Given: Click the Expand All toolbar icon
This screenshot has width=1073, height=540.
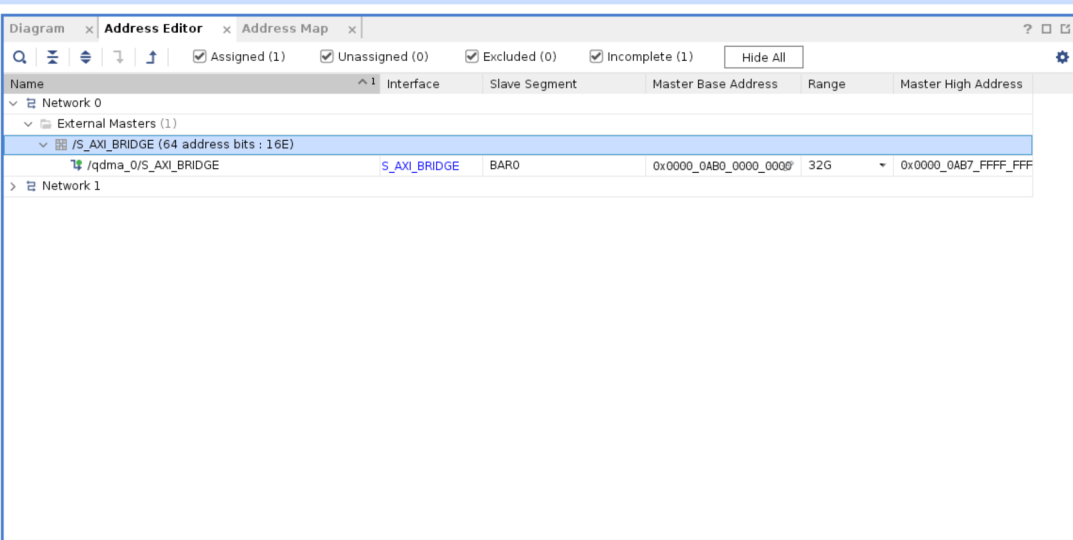Looking at the screenshot, I should tap(85, 57).
